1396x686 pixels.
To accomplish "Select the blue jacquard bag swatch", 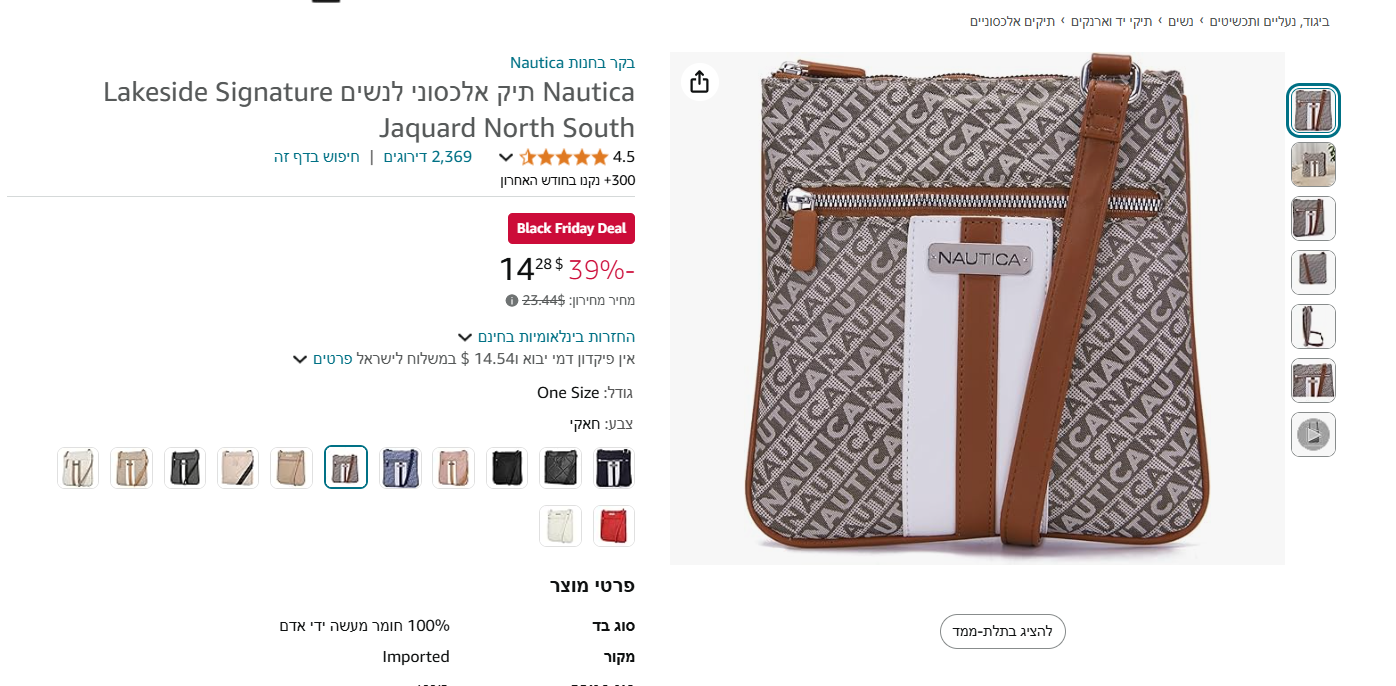I will tap(400, 468).
